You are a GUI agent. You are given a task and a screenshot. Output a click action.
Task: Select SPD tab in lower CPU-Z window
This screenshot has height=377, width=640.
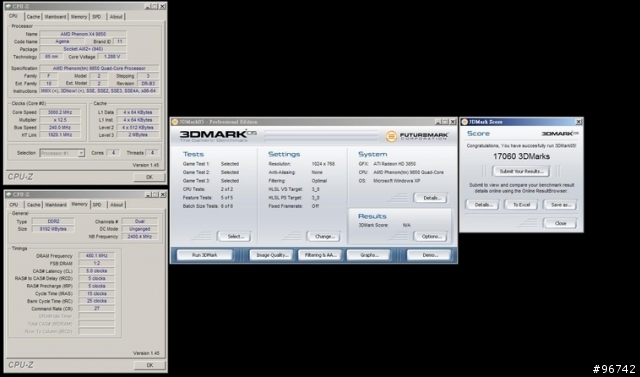[x=97, y=205]
